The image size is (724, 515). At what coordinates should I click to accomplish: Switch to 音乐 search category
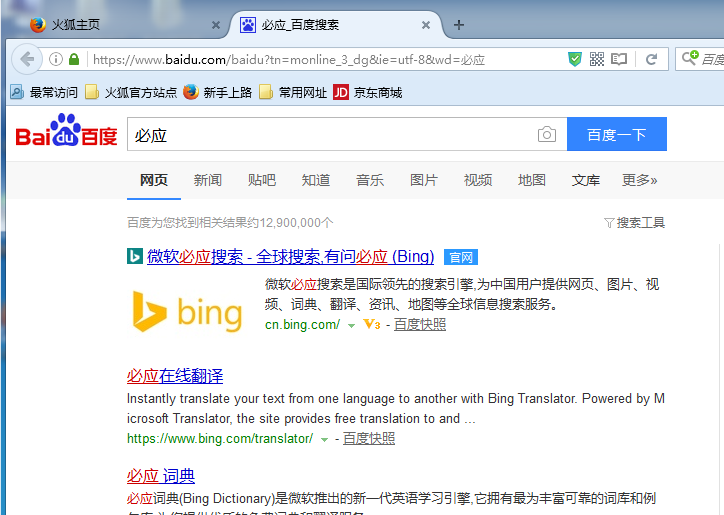point(370,180)
